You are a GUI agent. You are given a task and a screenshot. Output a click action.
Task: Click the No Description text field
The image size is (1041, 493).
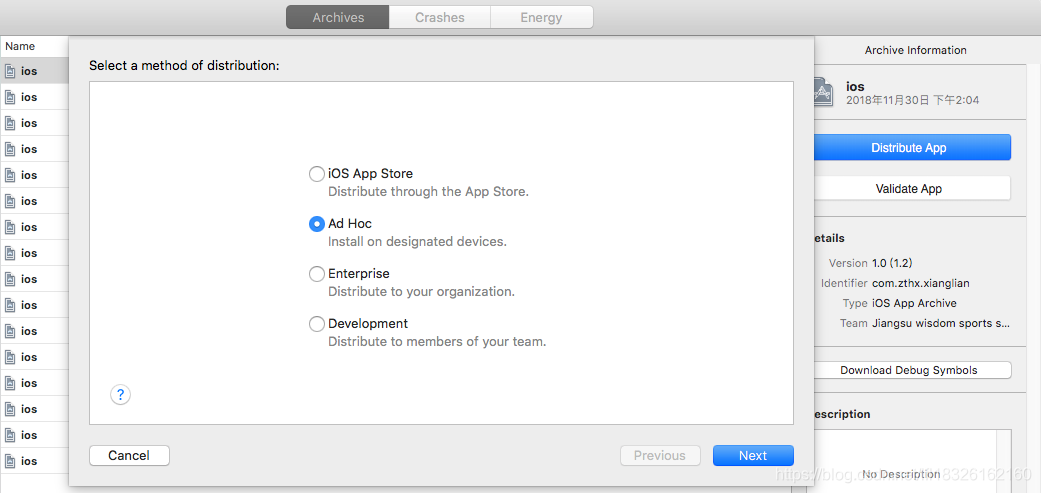pos(911,461)
